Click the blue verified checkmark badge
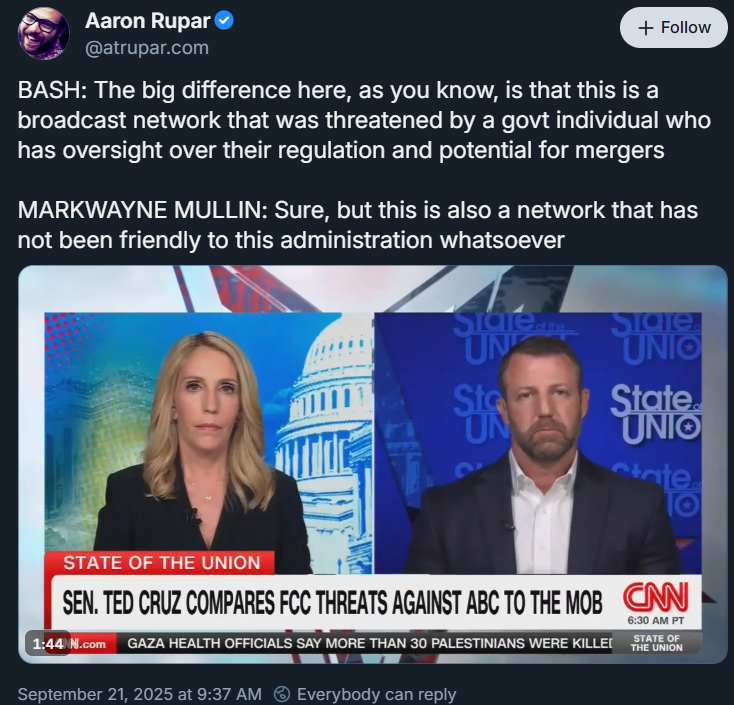This screenshot has height=705, width=734. [224, 21]
